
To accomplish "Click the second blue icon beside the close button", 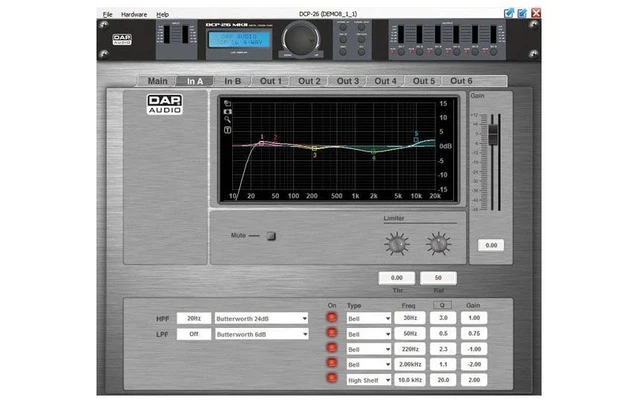I will 522,13.
